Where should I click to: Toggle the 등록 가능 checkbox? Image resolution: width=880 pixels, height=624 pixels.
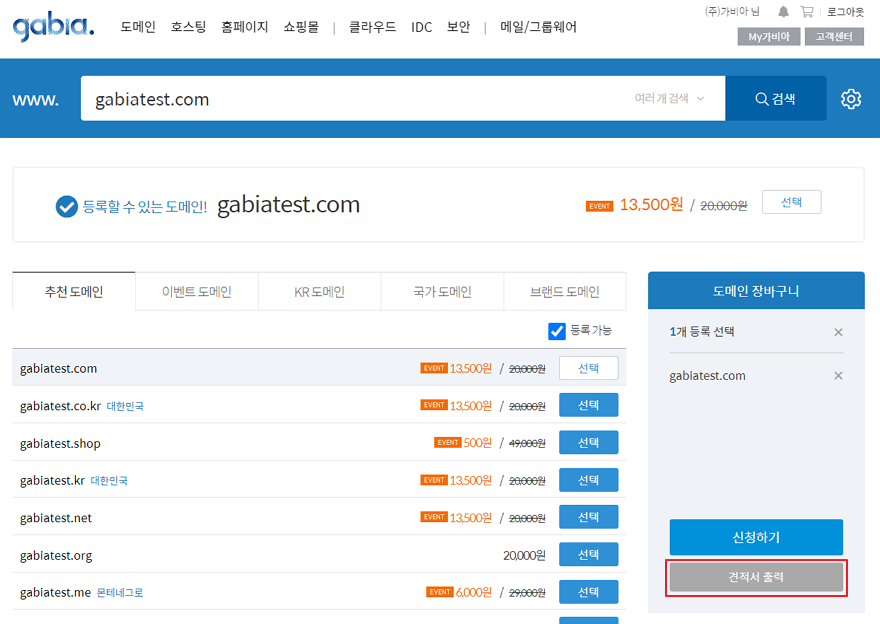point(556,331)
